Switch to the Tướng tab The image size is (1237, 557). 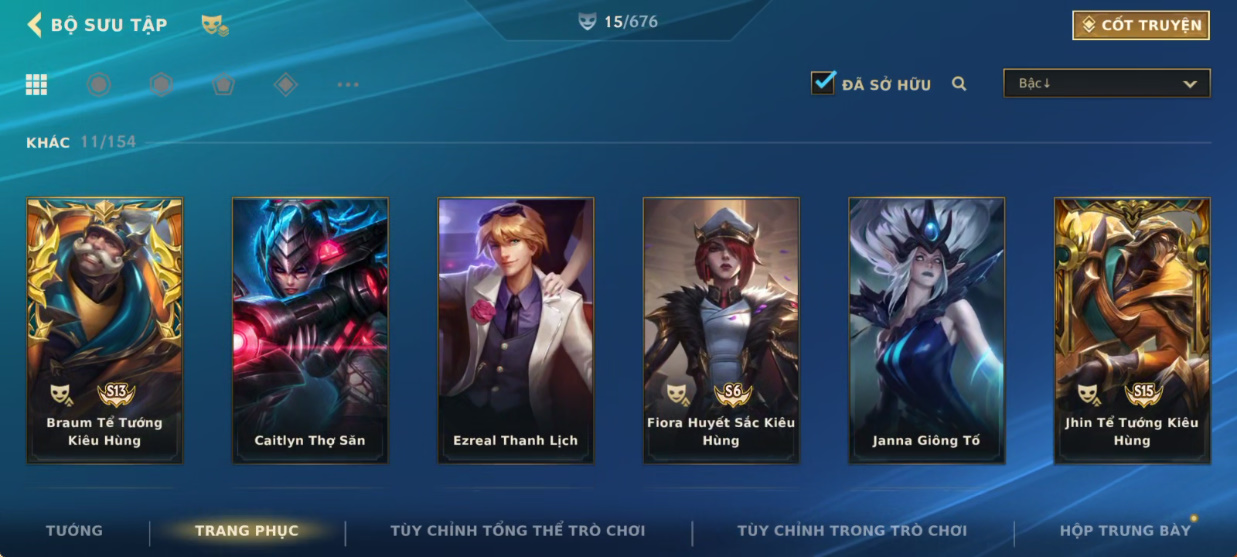pyautogui.click(x=74, y=530)
